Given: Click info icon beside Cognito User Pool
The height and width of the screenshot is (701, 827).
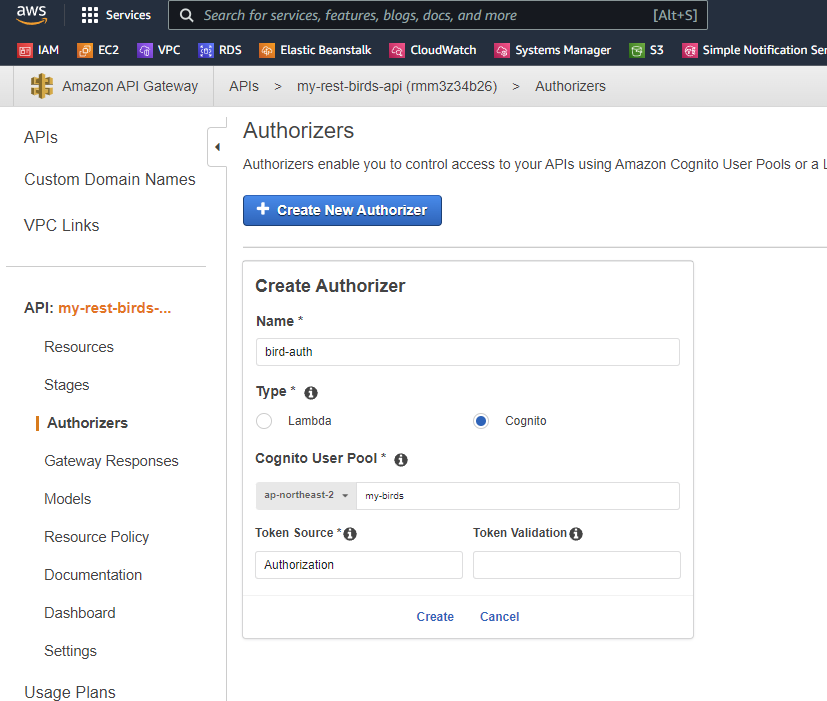Looking at the screenshot, I should (401, 460).
